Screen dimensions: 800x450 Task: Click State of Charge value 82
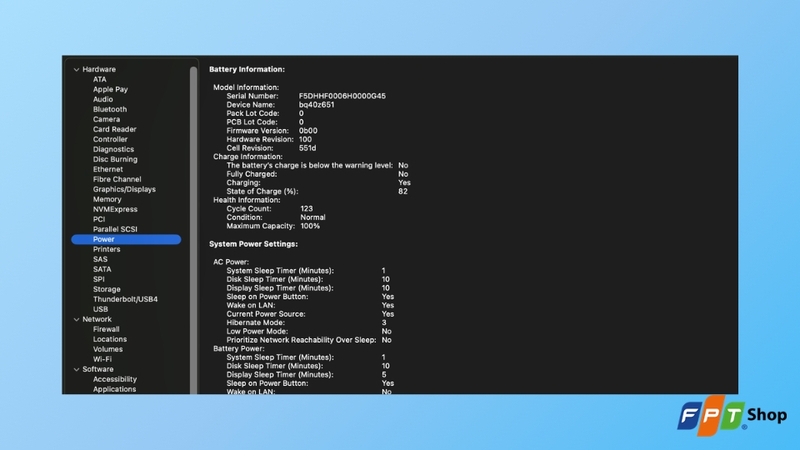403,191
